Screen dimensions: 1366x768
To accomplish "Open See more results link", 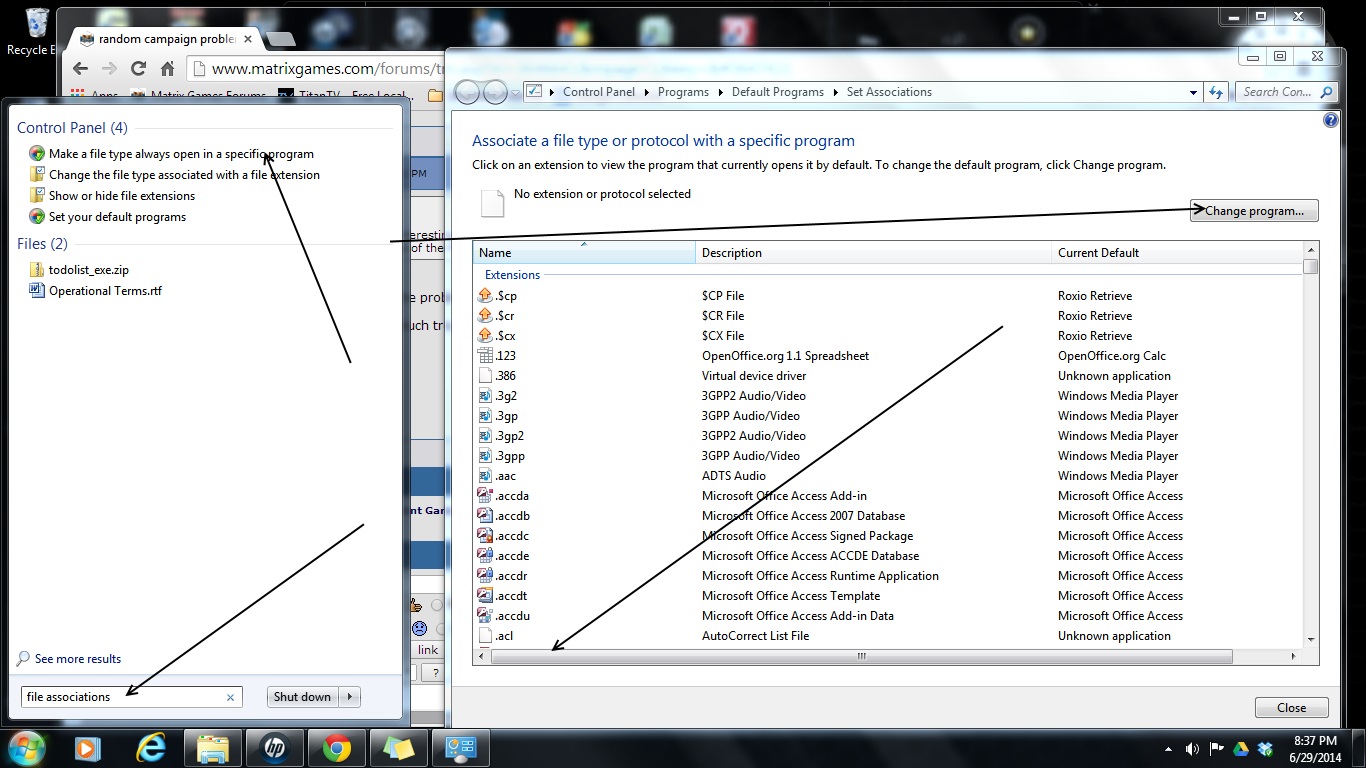I will 78,659.
